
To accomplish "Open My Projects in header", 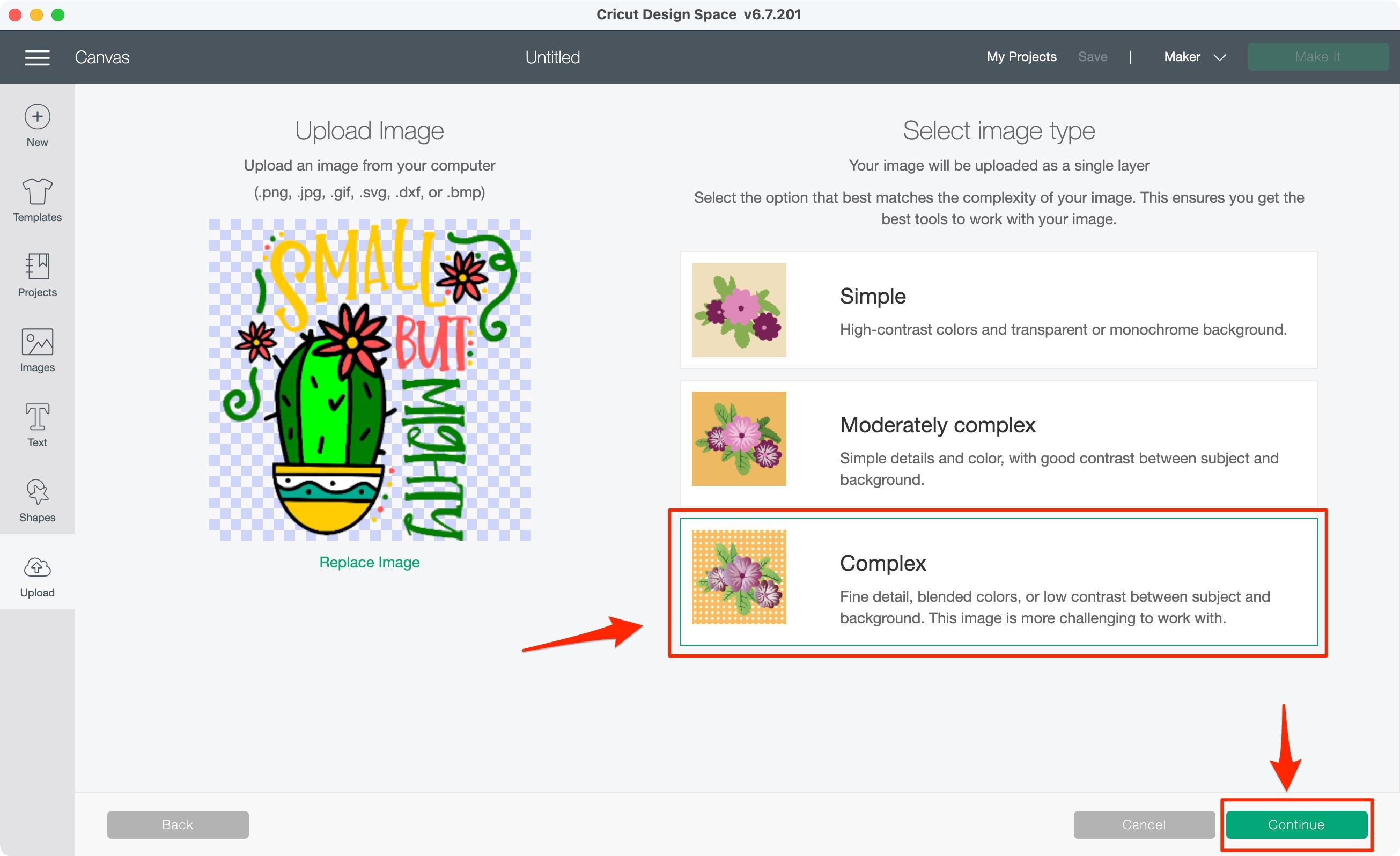I will coord(1021,57).
